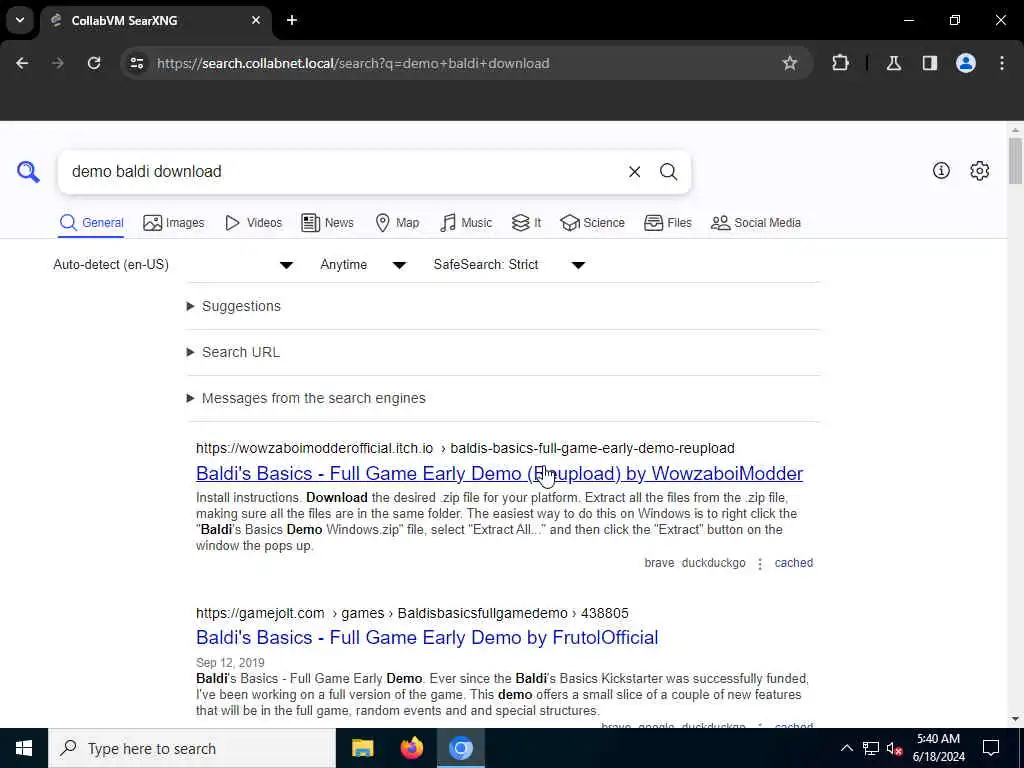Open Baldi's Basics Reupload by WowzaboiModder link
The height and width of the screenshot is (768, 1024).
(500, 473)
